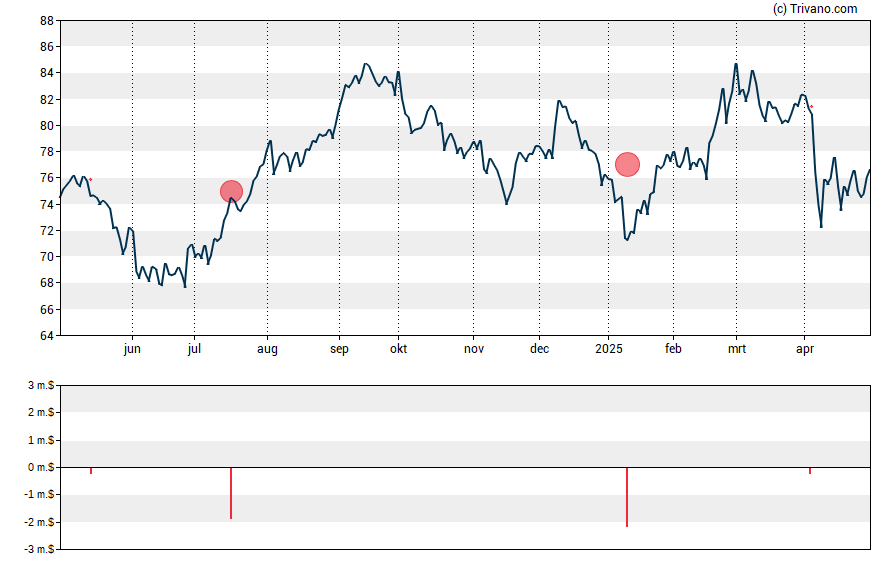The width and height of the screenshot is (888, 565).
Task: Click the 74 price axis label
Action: pyautogui.click(x=46, y=204)
